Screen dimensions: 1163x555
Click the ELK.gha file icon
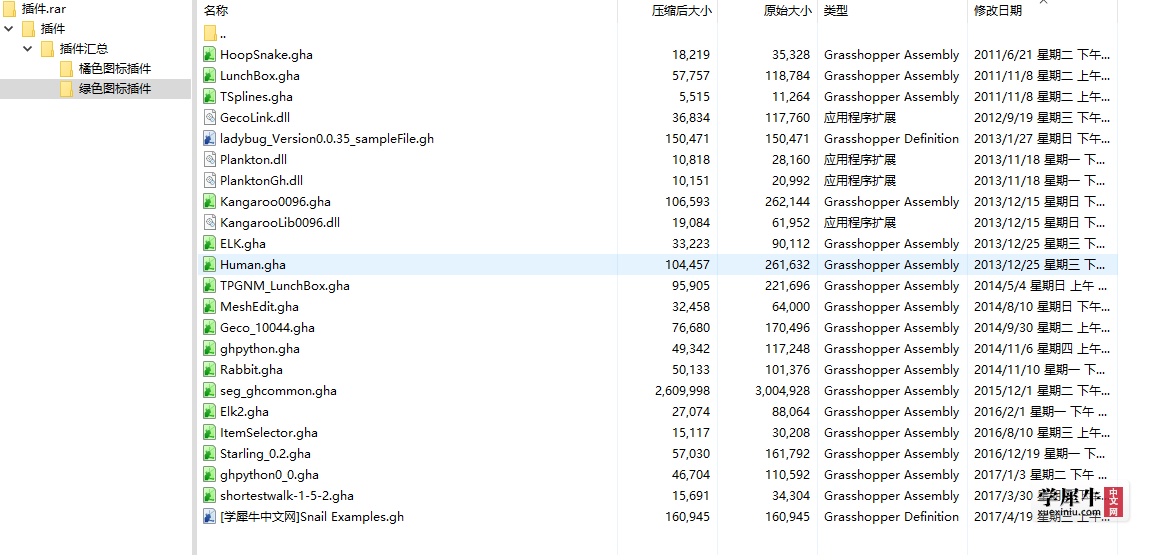point(210,243)
